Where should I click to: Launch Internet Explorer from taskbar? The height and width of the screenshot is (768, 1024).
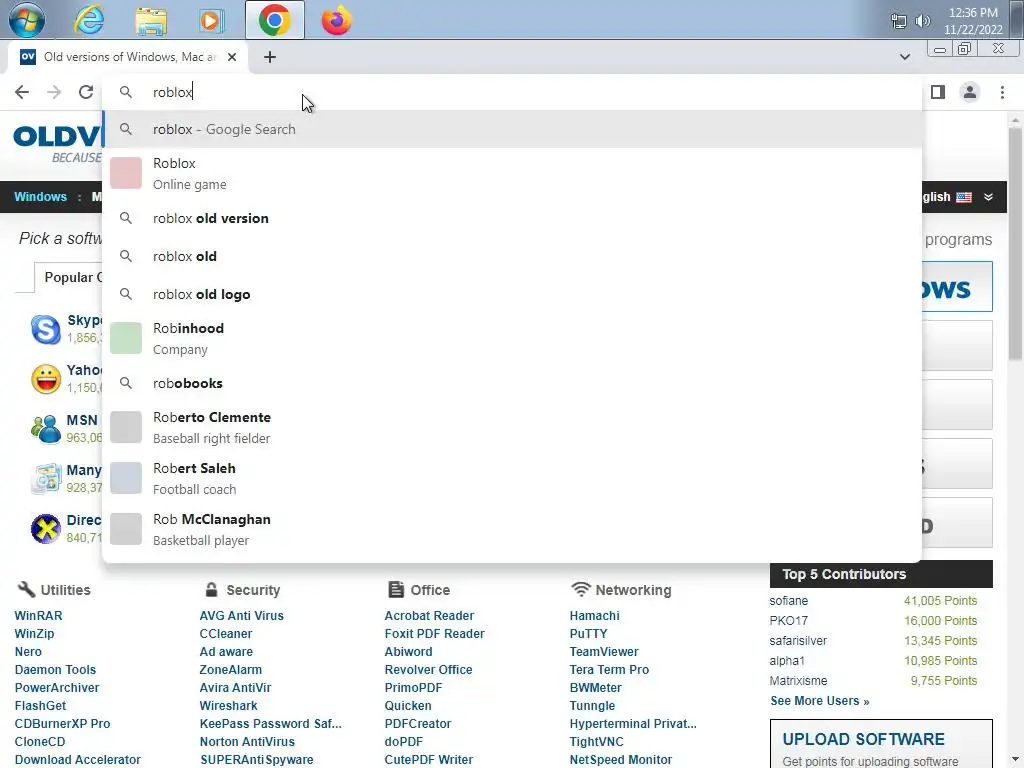[89, 20]
